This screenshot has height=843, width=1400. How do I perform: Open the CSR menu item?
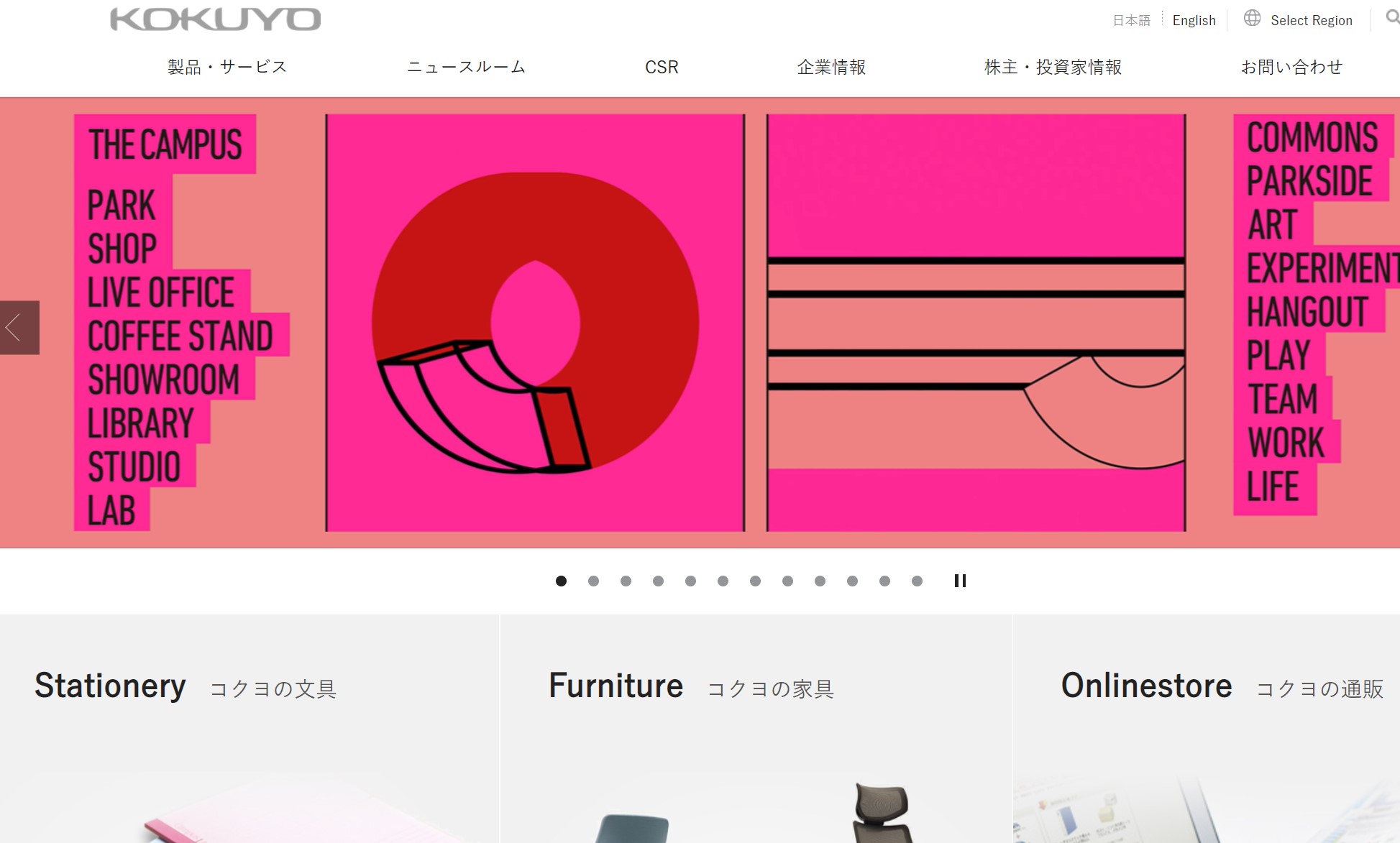click(x=662, y=67)
